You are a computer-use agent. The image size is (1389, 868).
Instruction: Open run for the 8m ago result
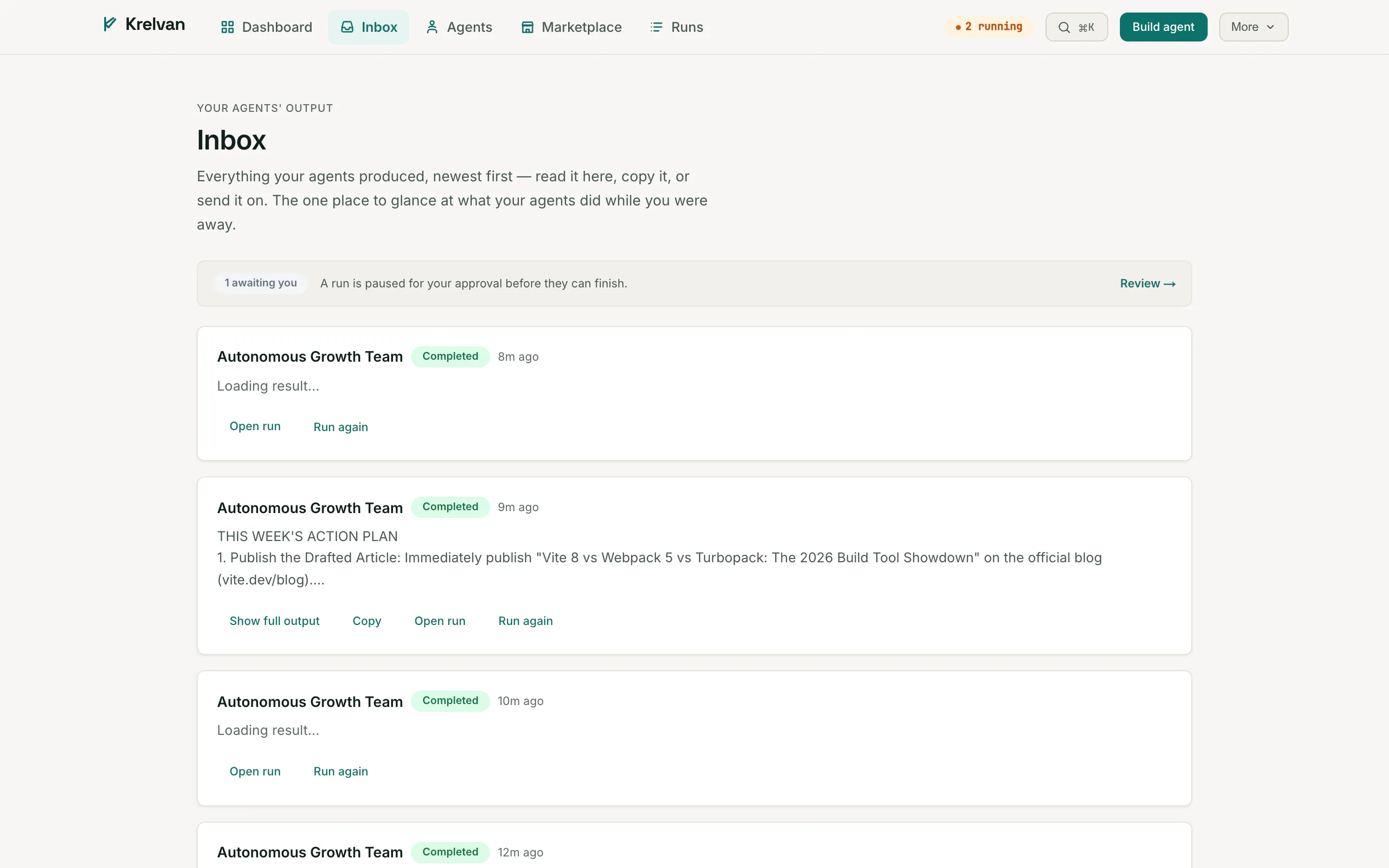[255, 427]
